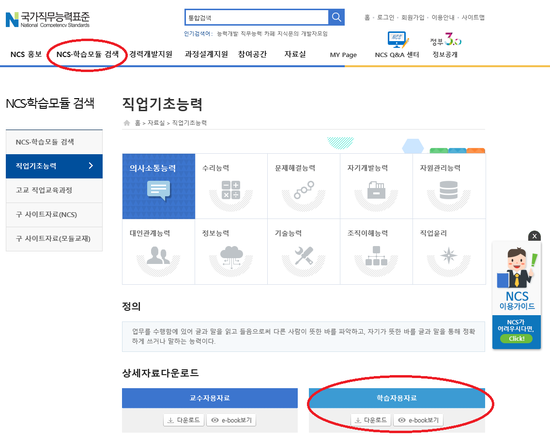Select the 문제해결능력 tile icon
This screenshot has width=550, height=437.
[304, 190]
